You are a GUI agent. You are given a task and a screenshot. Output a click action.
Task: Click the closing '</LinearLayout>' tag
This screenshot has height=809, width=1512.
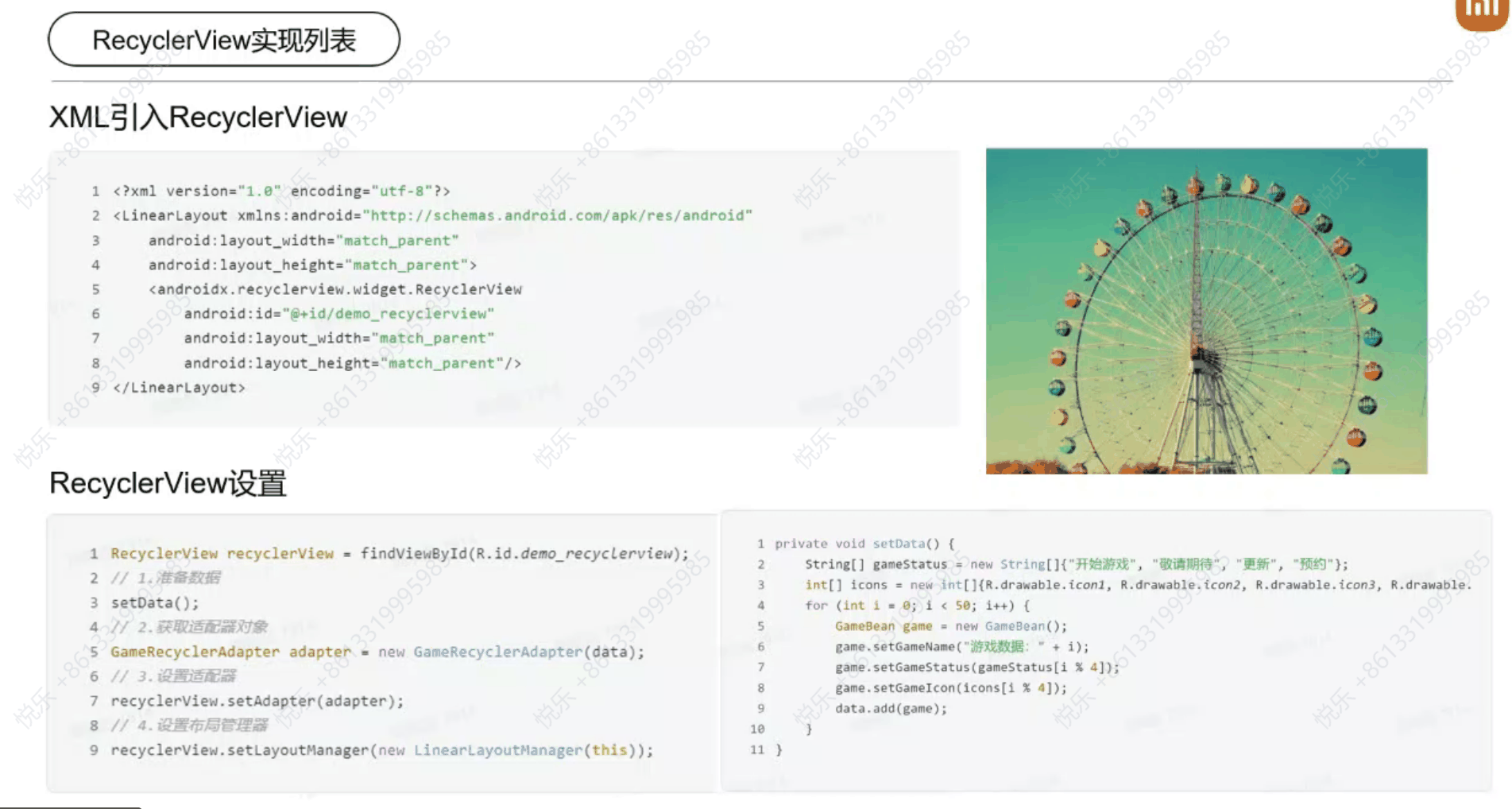point(179,388)
